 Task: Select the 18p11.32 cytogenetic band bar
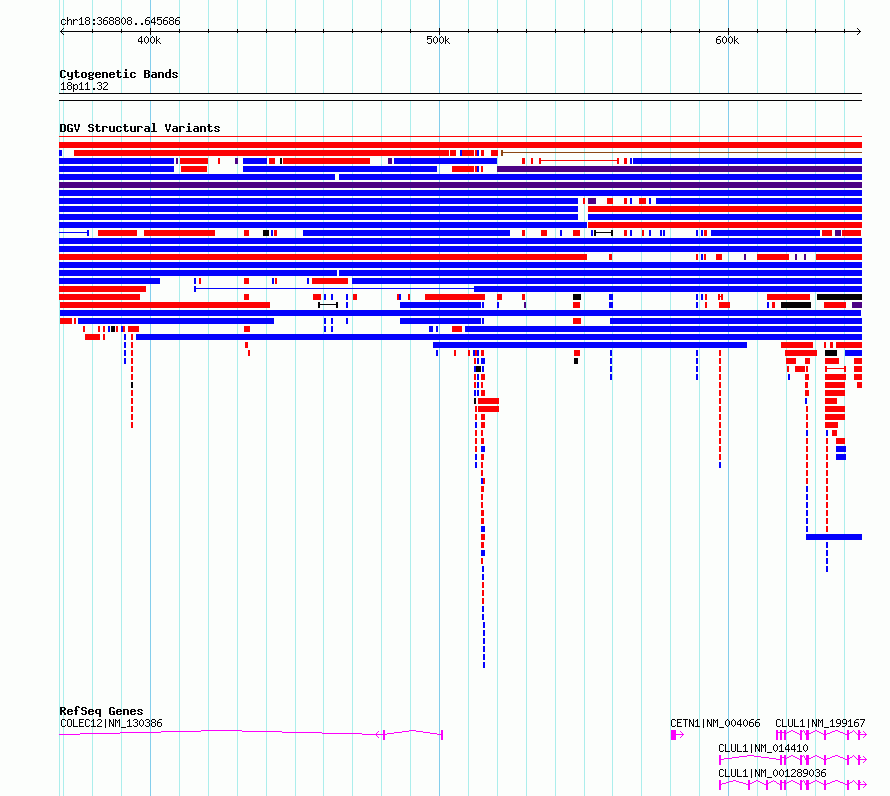point(460,97)
